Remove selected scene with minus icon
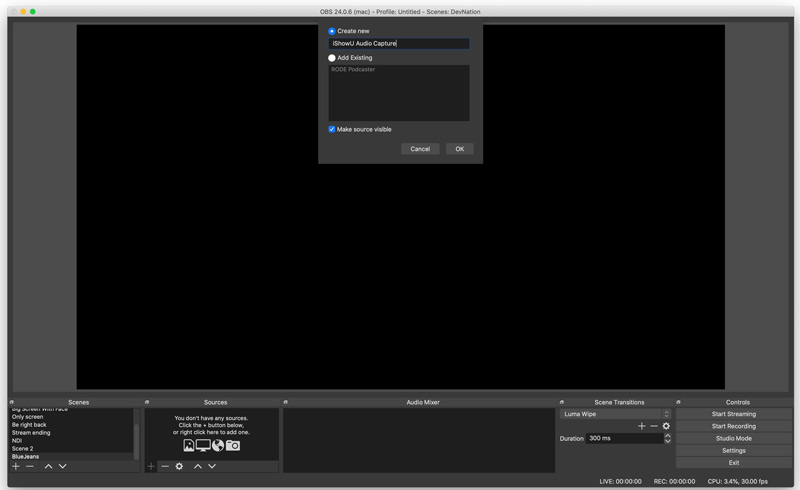This screenshot has height=490, width=800. (x=30, y=466)
